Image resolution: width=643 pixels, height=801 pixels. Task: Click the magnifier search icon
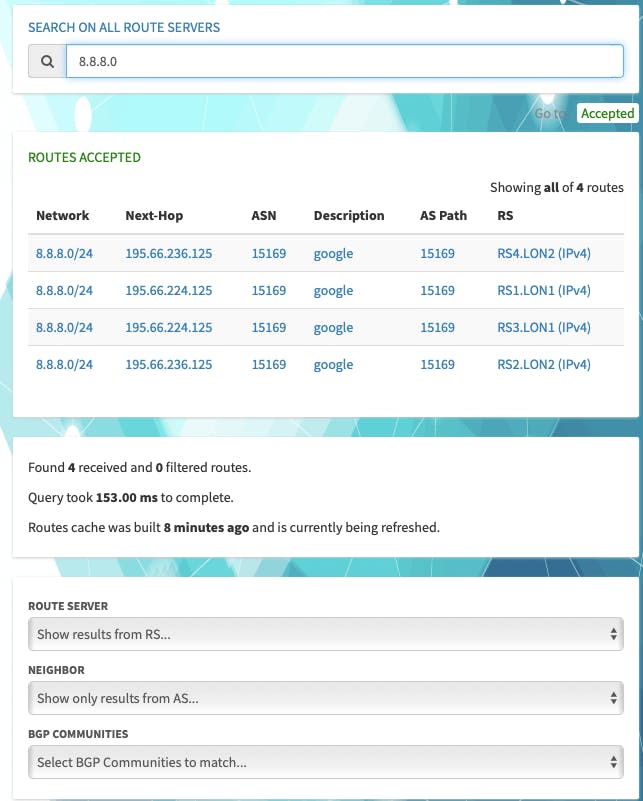(47, 61)
